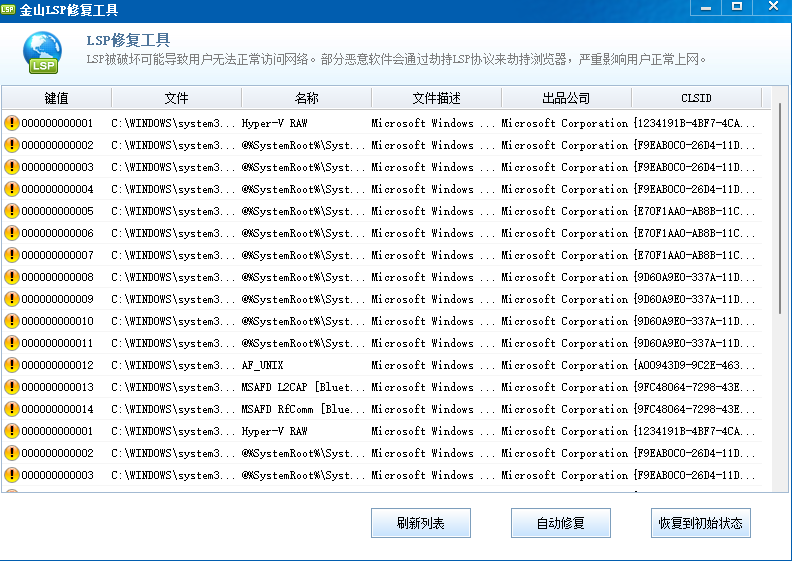Click the warning icon beside key 000000000012

pyautogui.click(x=12, y=365)
